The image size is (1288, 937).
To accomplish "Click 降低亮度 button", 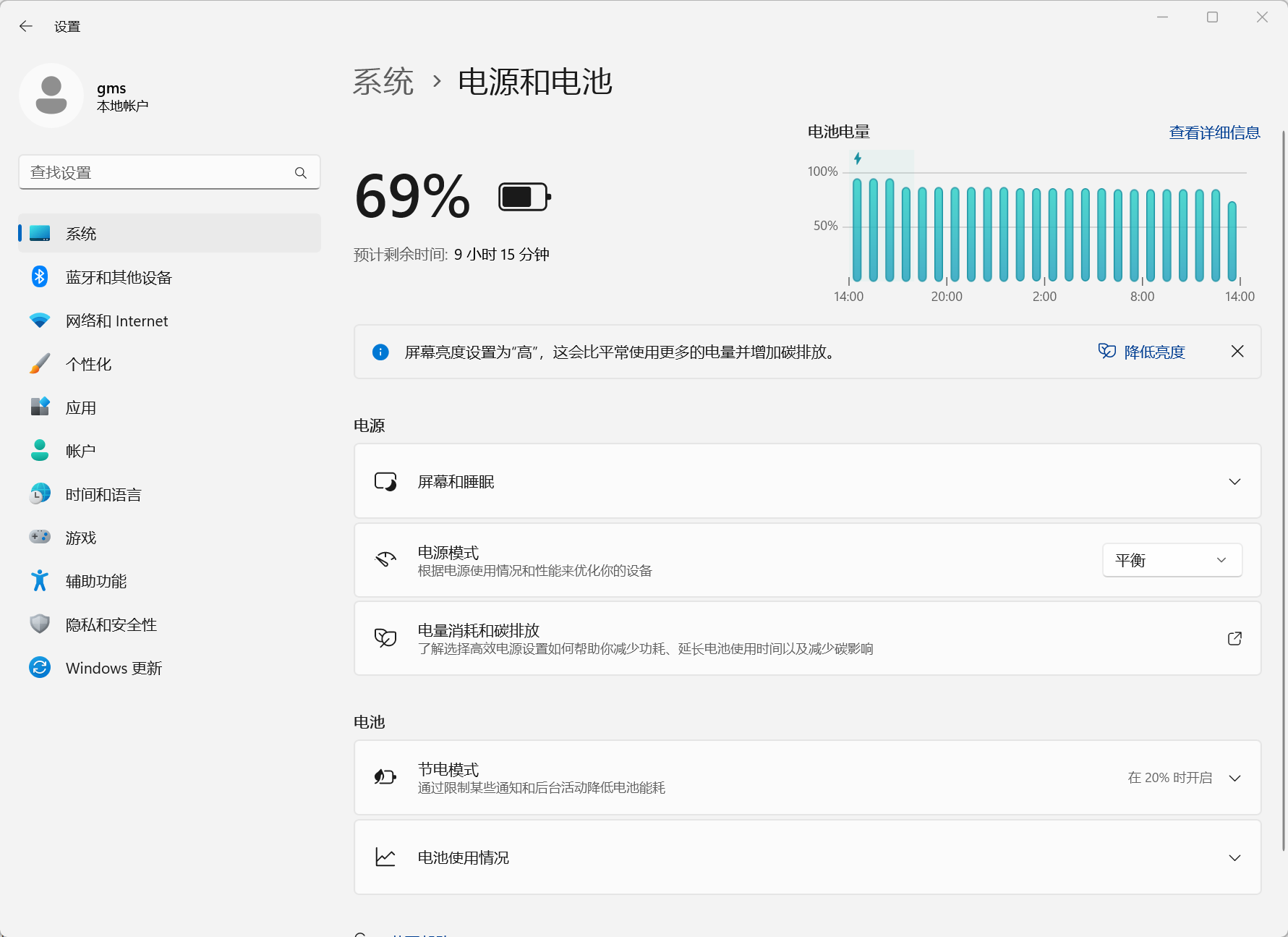I will pos(1142,352).
